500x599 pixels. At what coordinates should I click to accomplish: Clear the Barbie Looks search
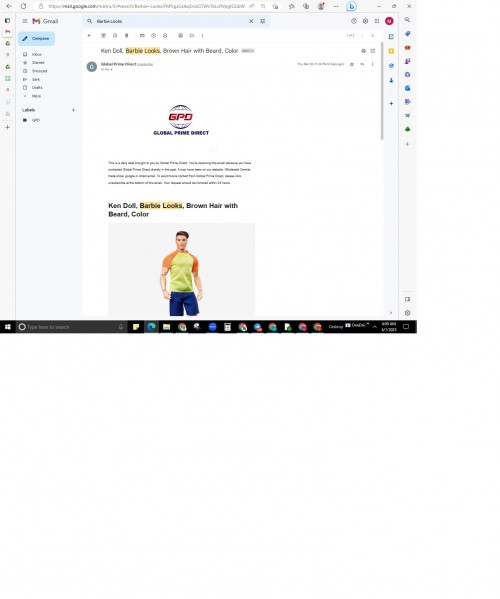coord(251,21)
